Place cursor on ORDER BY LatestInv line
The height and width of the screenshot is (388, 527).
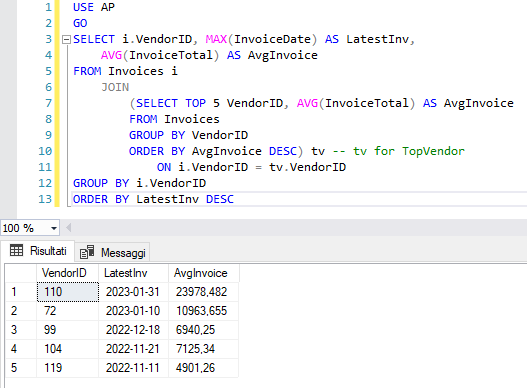pyautogui.click(x=153, y=199)
